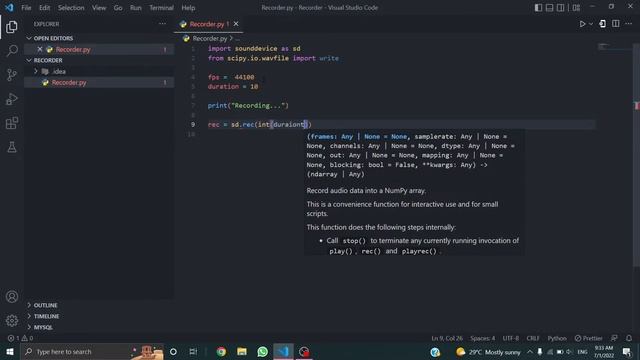Open editor More Actions ellipsis
Screen dimensions: 640x360
pos(629,24)
